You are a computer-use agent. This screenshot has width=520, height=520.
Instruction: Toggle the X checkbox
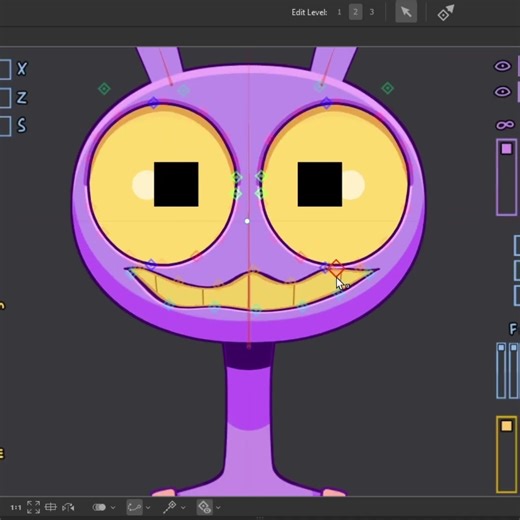click(5, 69)
